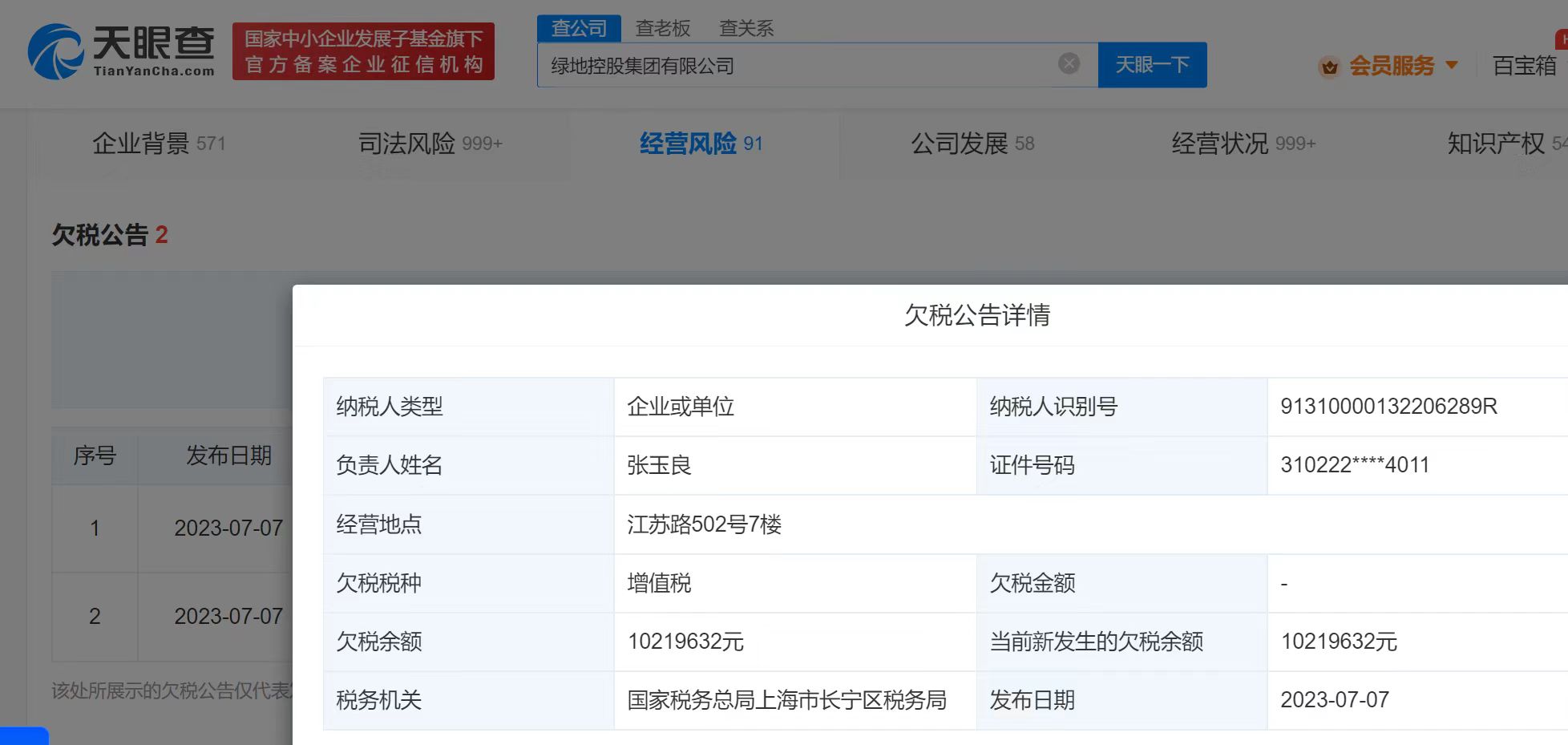Click taxpayer ID 91310000132206289R
Screen dimensions: 1568x745
point(1388,407)
